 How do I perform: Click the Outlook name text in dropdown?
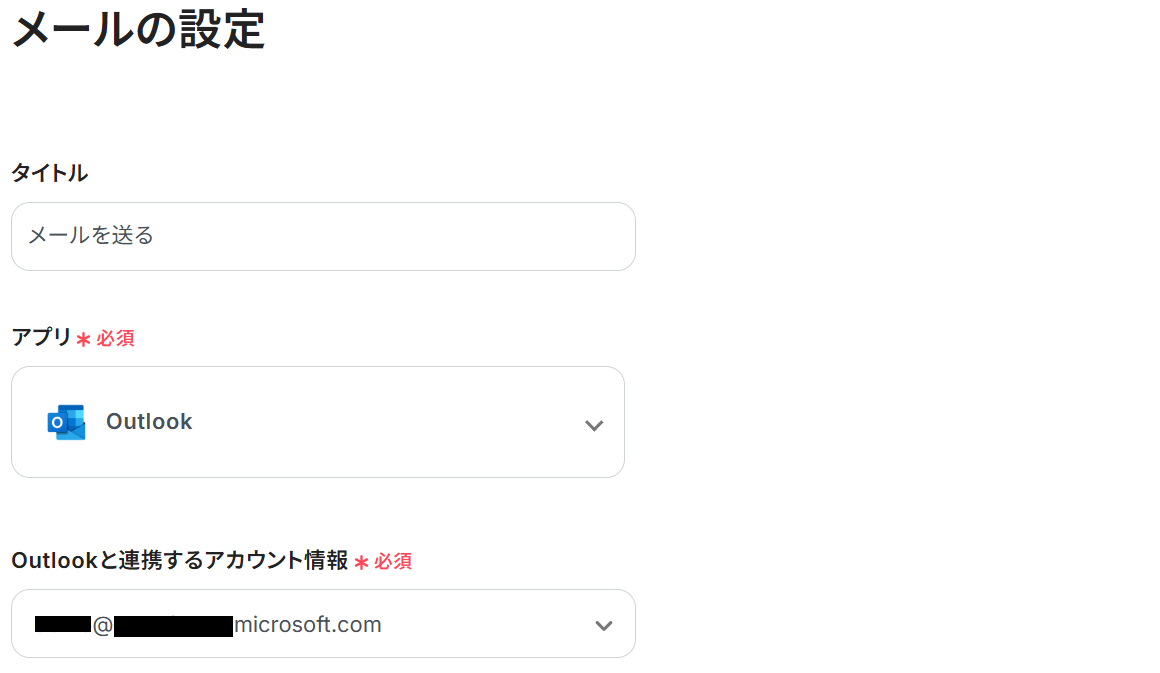tap(149, 422)
